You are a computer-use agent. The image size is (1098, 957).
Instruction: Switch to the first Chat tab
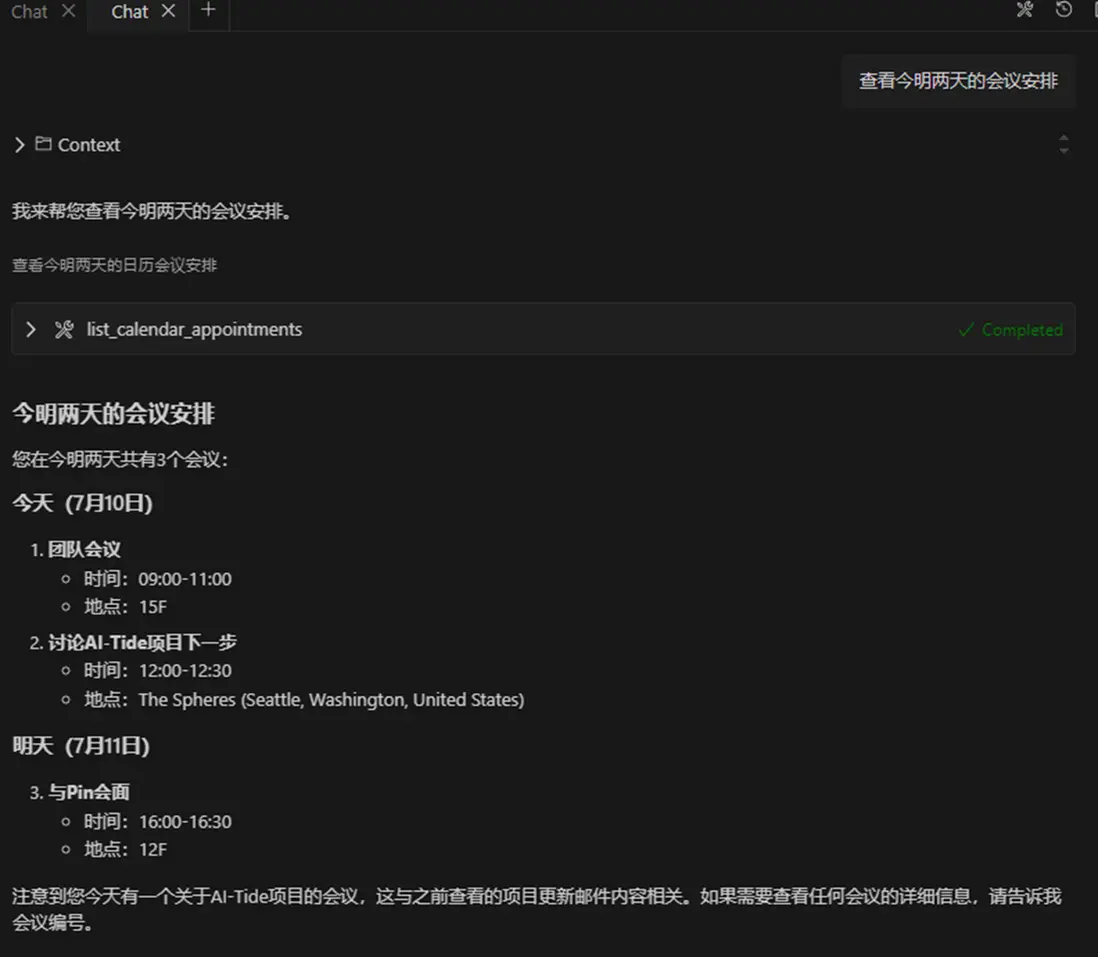pos(29,12)
